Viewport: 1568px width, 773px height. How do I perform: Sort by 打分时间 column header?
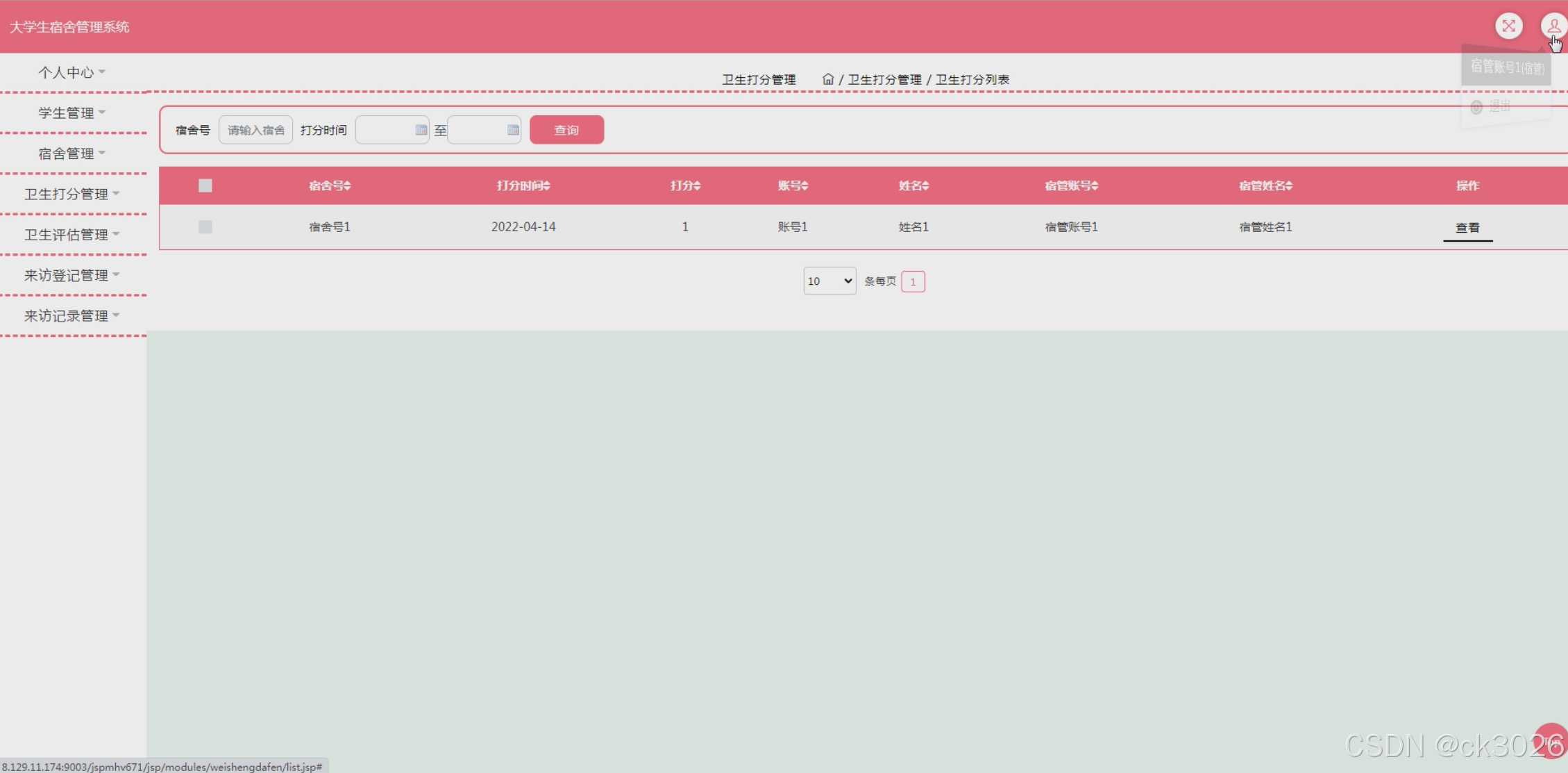click(x=523, y=185)
